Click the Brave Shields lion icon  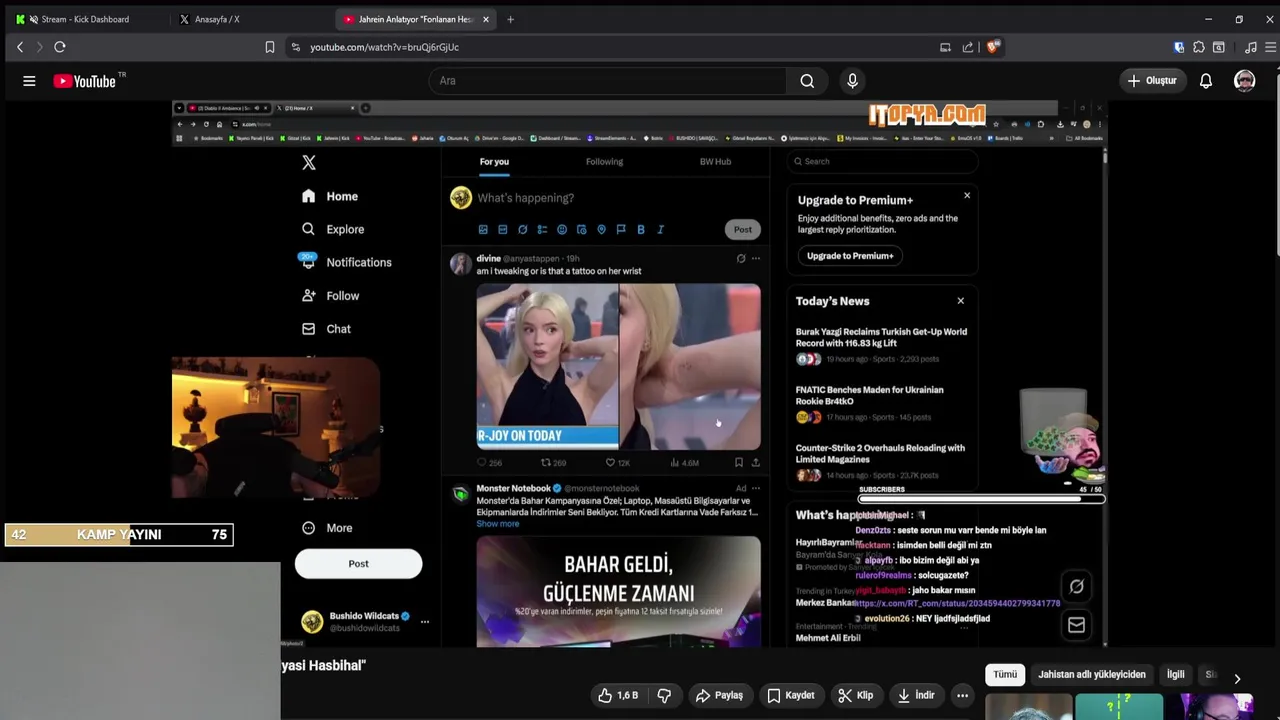993,47
